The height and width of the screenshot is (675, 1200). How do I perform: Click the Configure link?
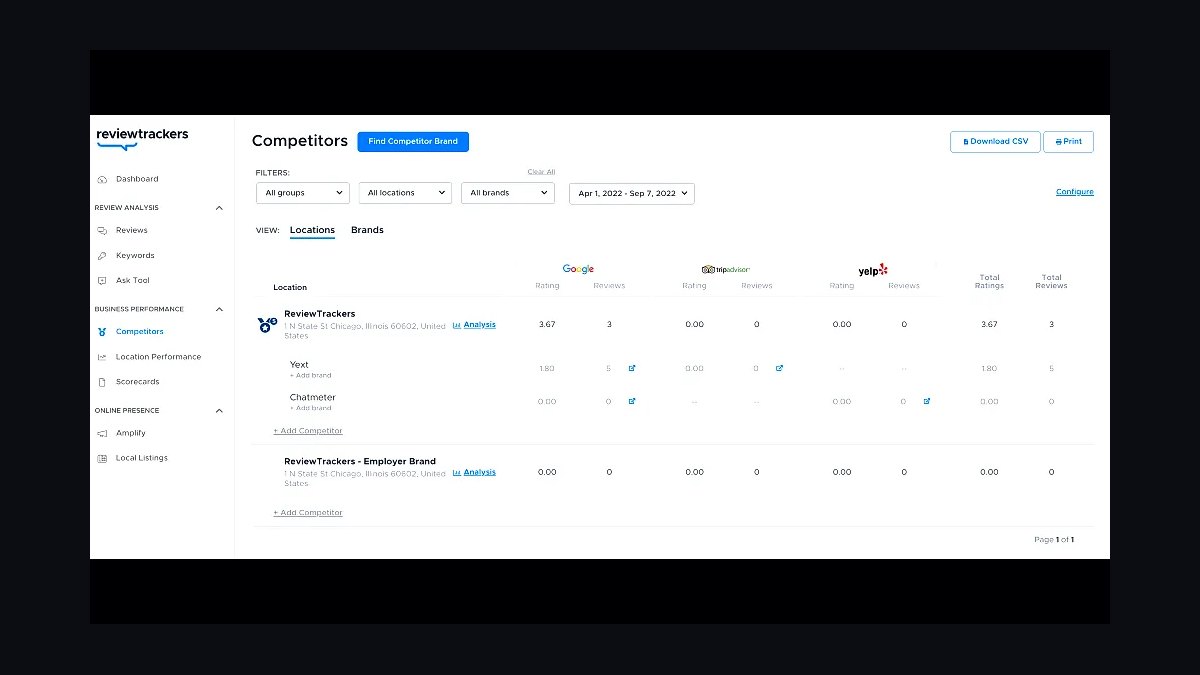pos(1075,192)
